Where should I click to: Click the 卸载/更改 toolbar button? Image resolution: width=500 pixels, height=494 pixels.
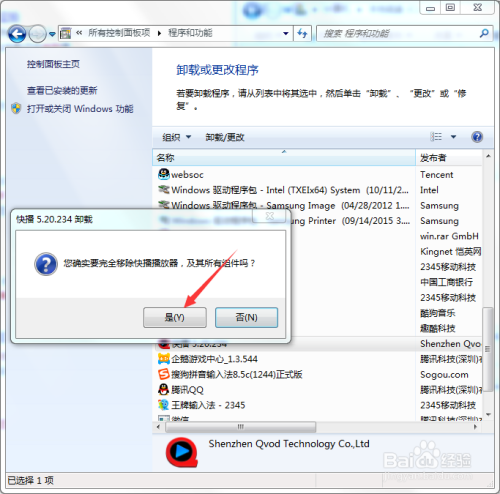point(225,137)
